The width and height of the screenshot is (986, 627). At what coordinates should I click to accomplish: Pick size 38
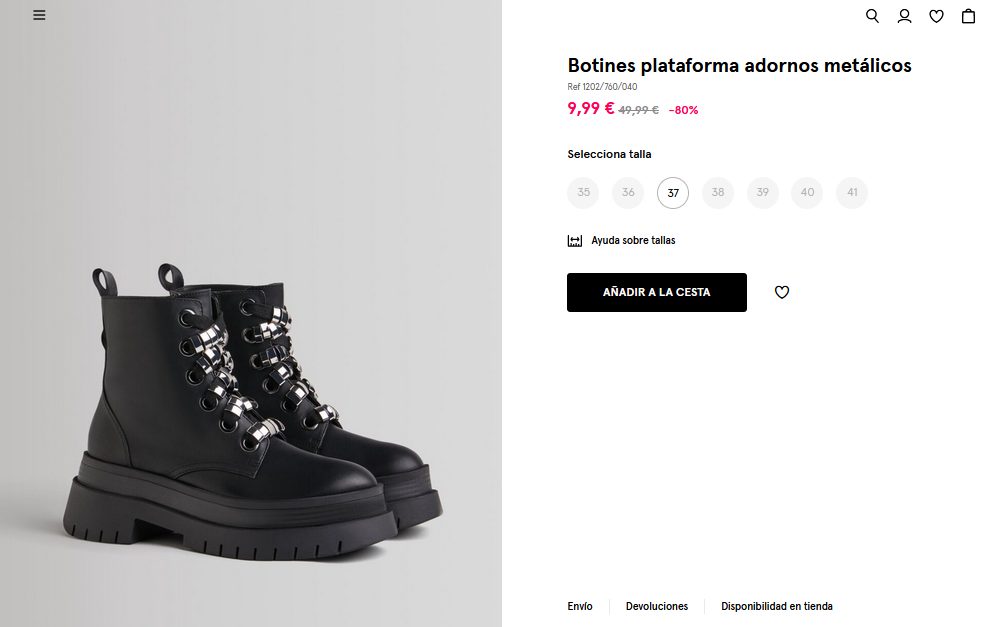pyautogui.click(x=718, y=193)
